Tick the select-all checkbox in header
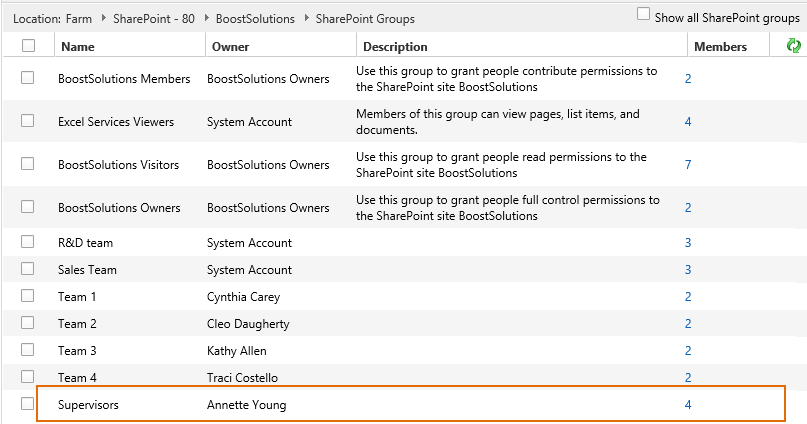Image resolution: width=807 pixels, height=424 pixels. 28,46
